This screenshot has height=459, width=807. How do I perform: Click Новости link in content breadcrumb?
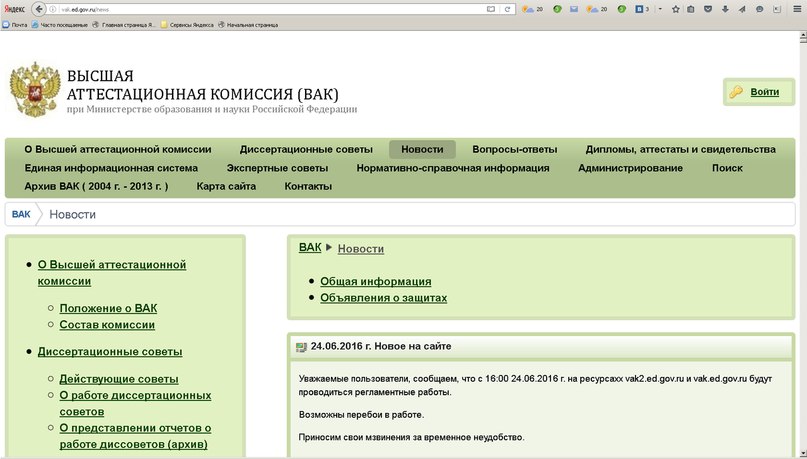pos(361,249)
